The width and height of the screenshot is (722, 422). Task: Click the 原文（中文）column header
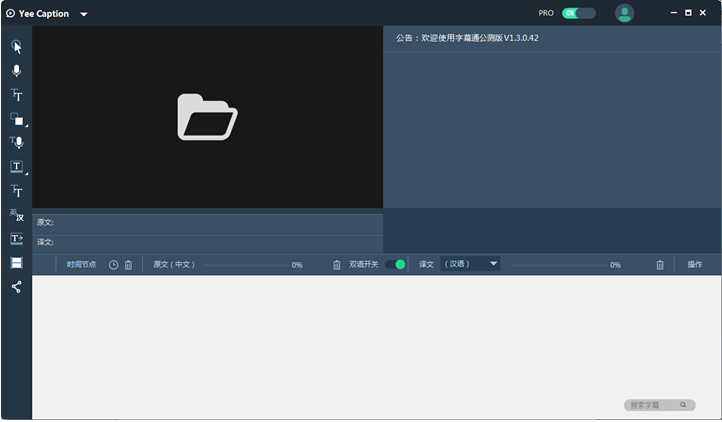[174, 264]
